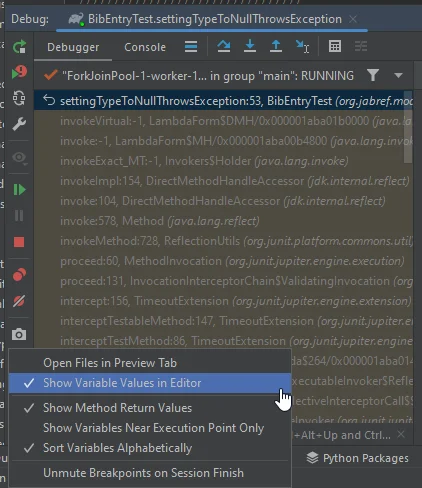Select frame invokeMethod:728, ReflectionUtils
Screen dimensions: 422x488
pyautogui.click(x=223, y=241)
